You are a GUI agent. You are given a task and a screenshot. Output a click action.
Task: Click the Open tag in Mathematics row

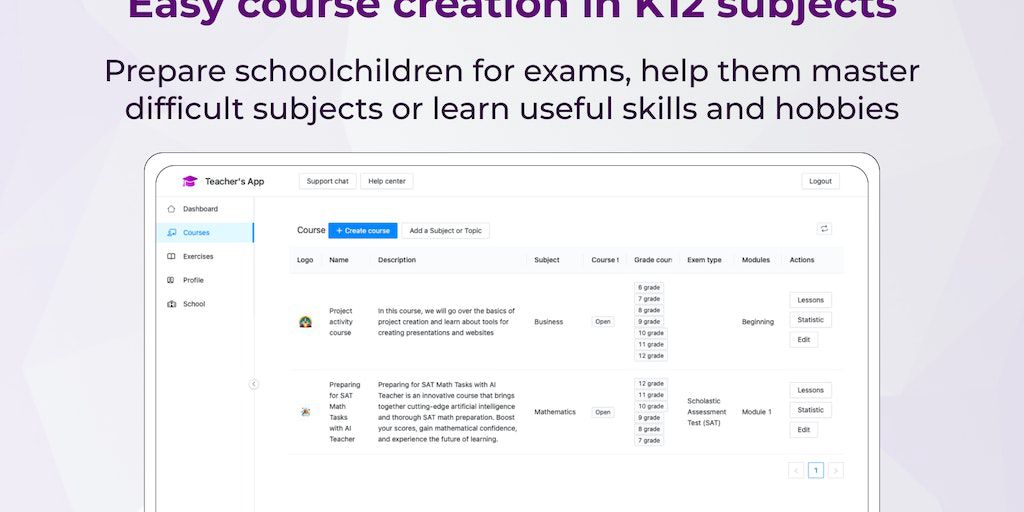pyautogui.click(x=603, y=412)
